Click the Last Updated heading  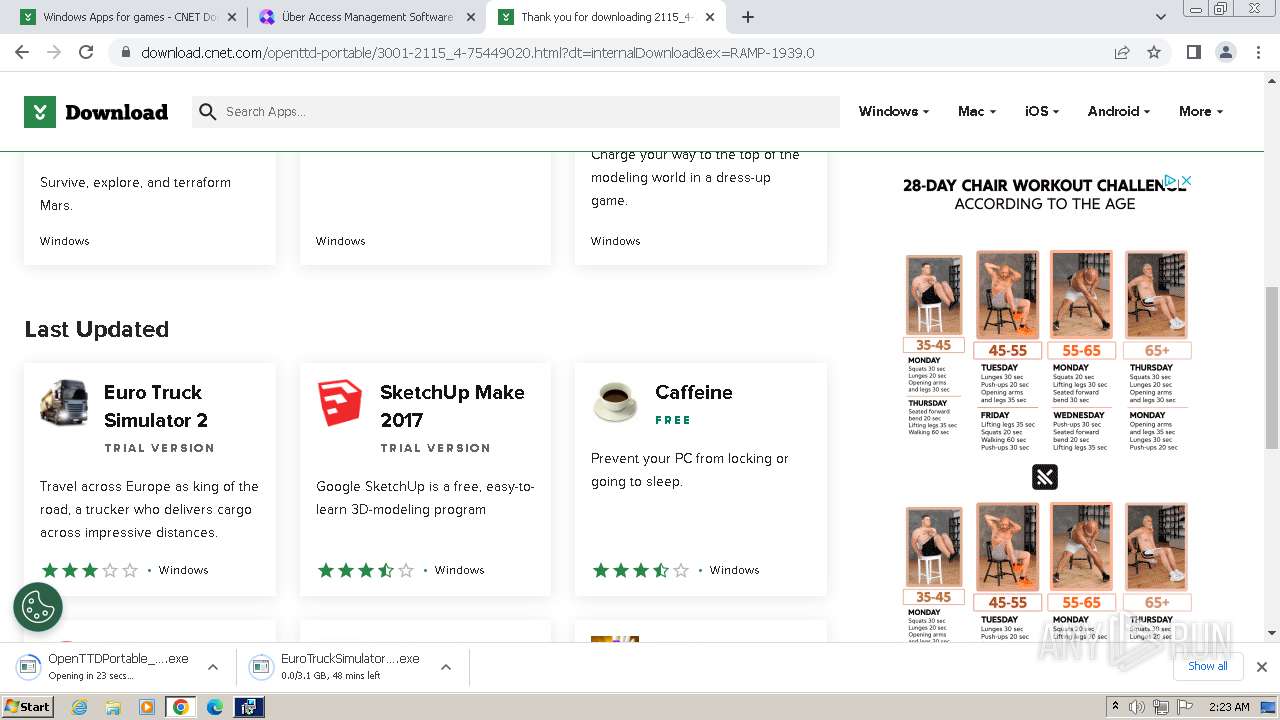tap(97, 329)
